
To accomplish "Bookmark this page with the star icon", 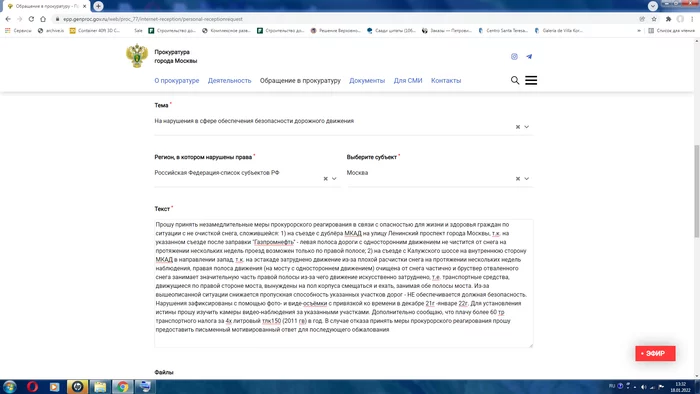I will tap(654, 19).
